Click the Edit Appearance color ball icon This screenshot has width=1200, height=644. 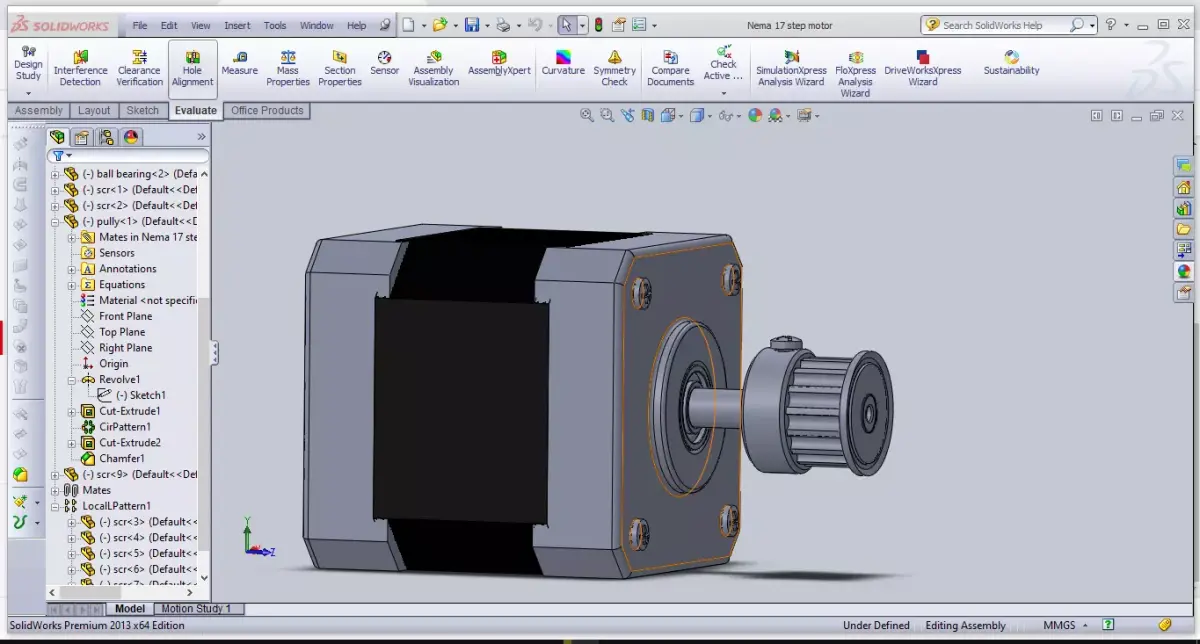[x=755, y=116]
